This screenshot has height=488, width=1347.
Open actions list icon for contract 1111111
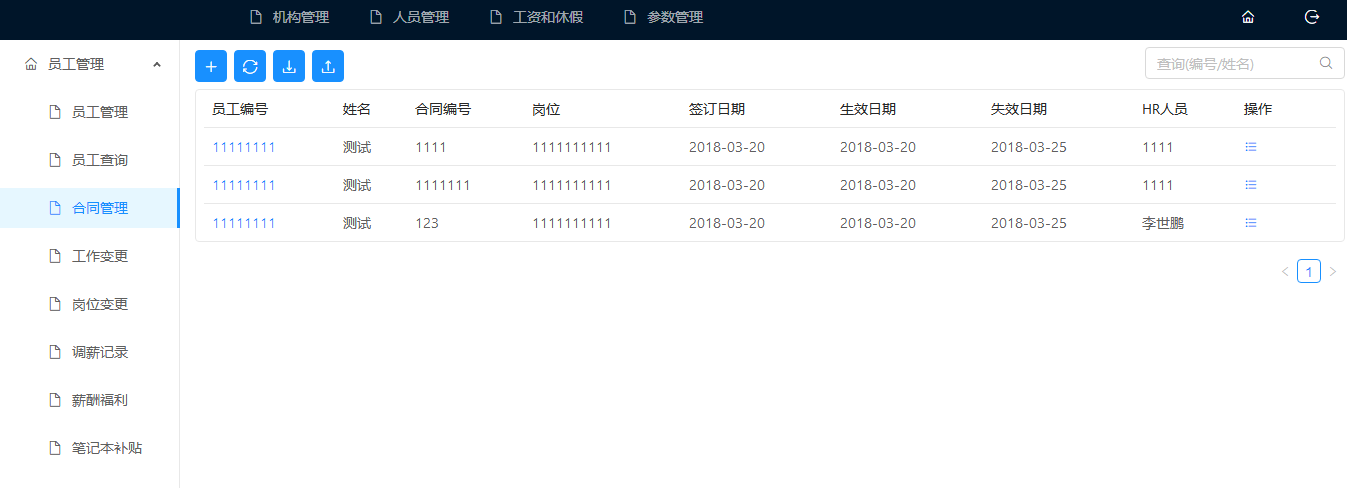(1250, 185)
